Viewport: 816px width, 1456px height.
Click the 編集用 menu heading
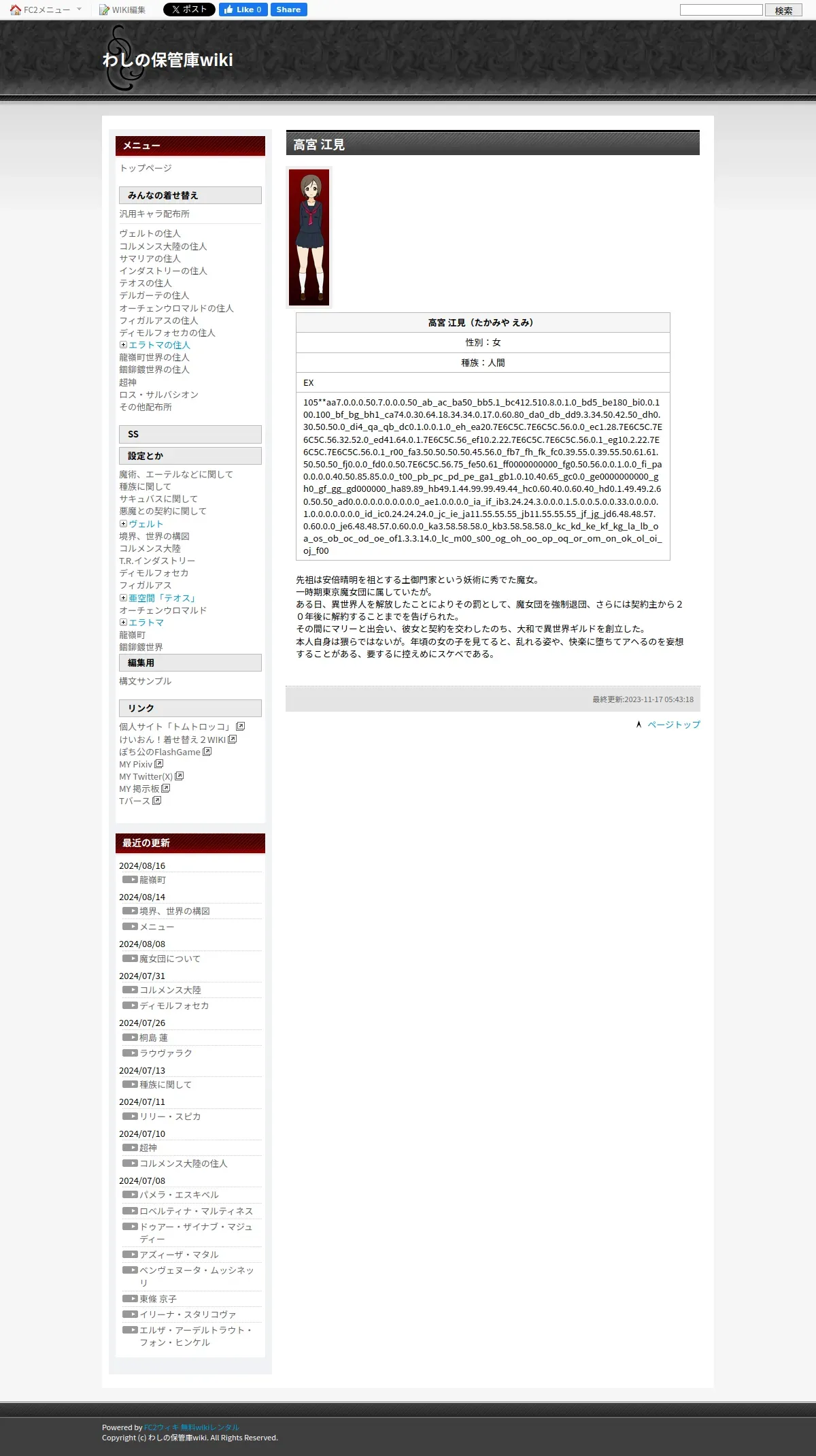point(190,663)
